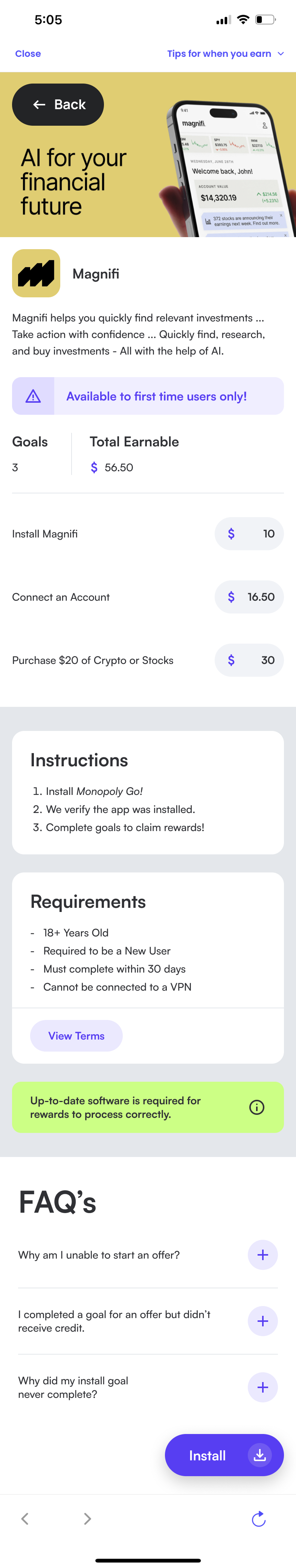
Task: Expand 'Why did my install goal' FAQ
Action: coord(262,1387)
